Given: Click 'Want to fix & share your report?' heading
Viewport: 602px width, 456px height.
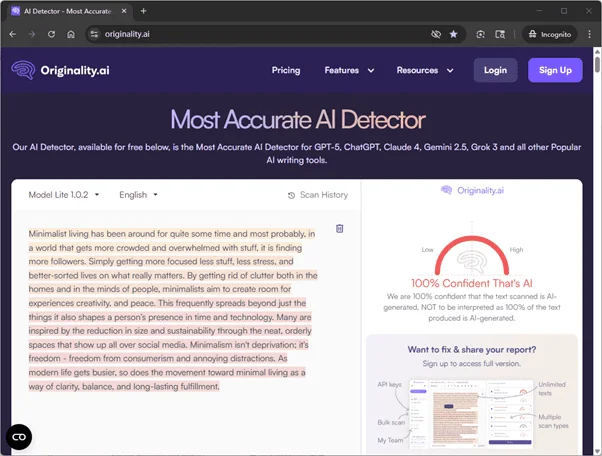Looking at the screenshot, I should point(472,350).
